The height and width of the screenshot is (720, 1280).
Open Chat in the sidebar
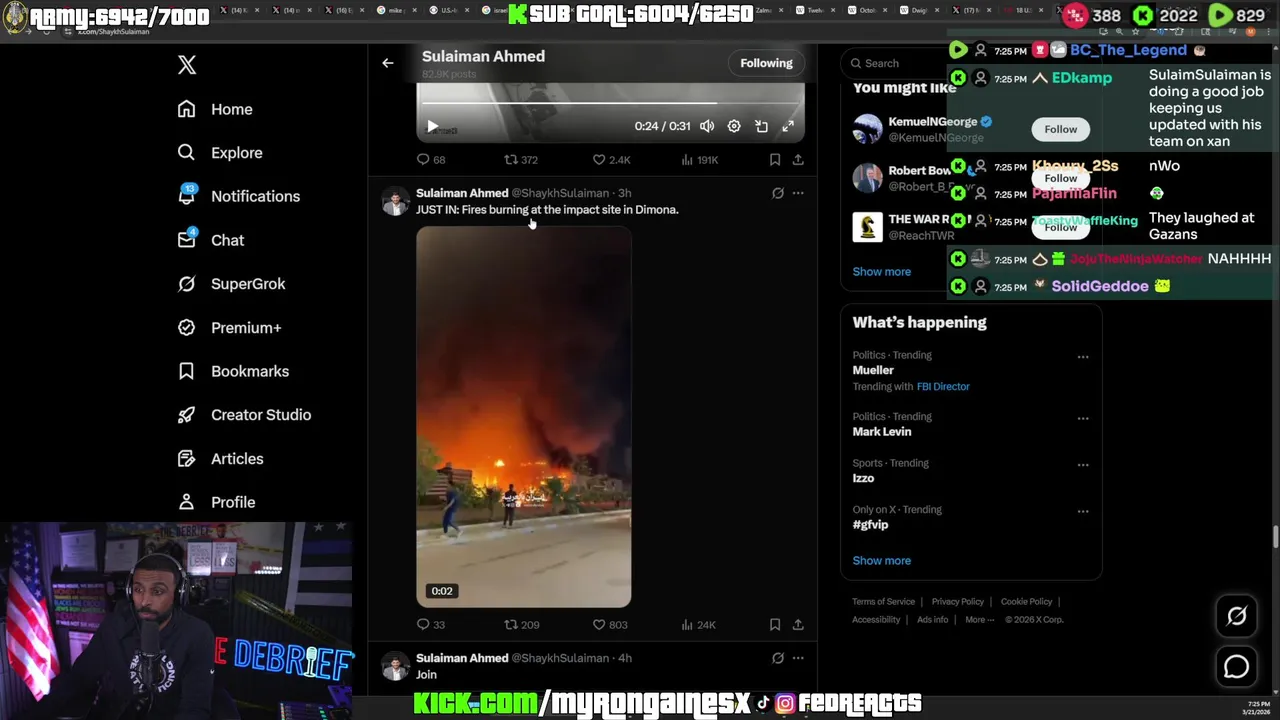pos(211,240)
